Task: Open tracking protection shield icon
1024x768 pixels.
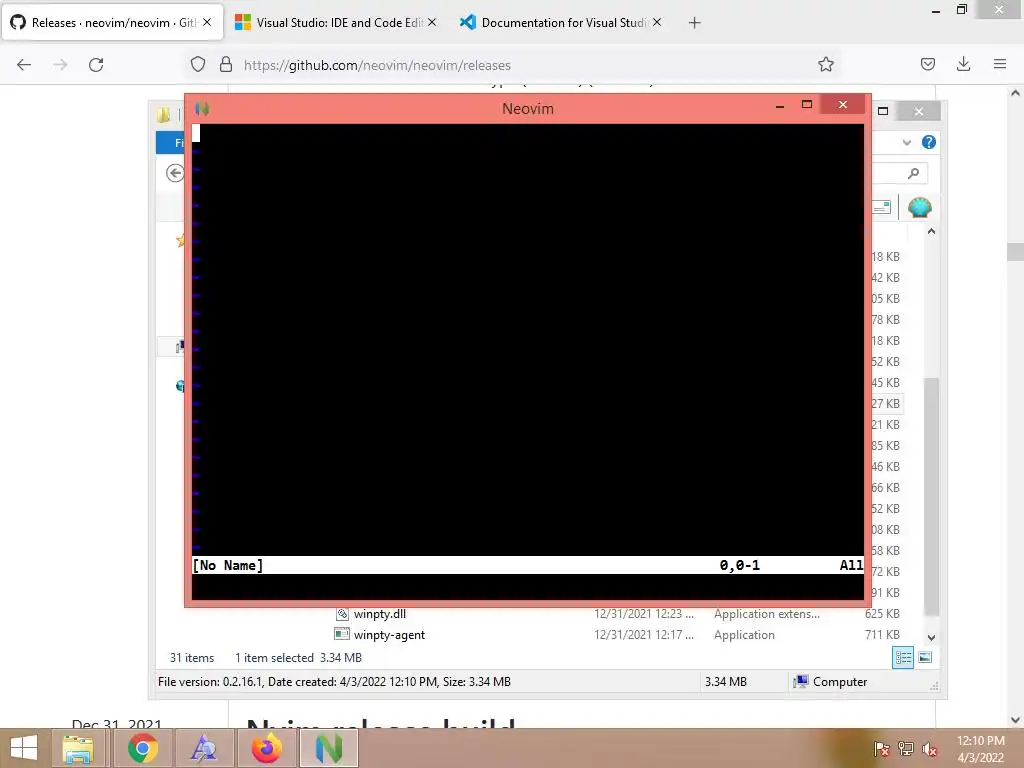Action: coord(198,64)
